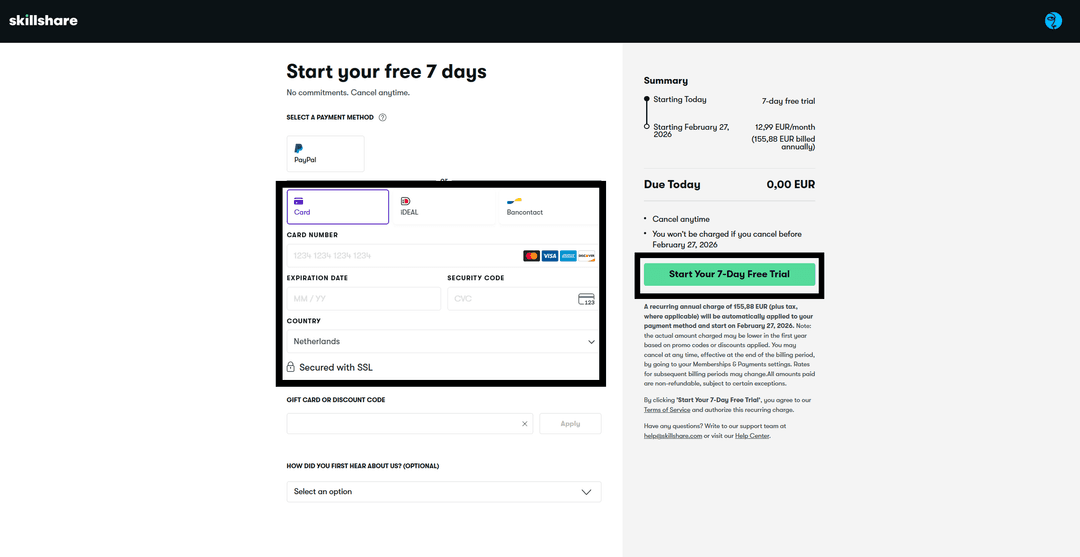Open the Terms of Service link

(667, 411)
